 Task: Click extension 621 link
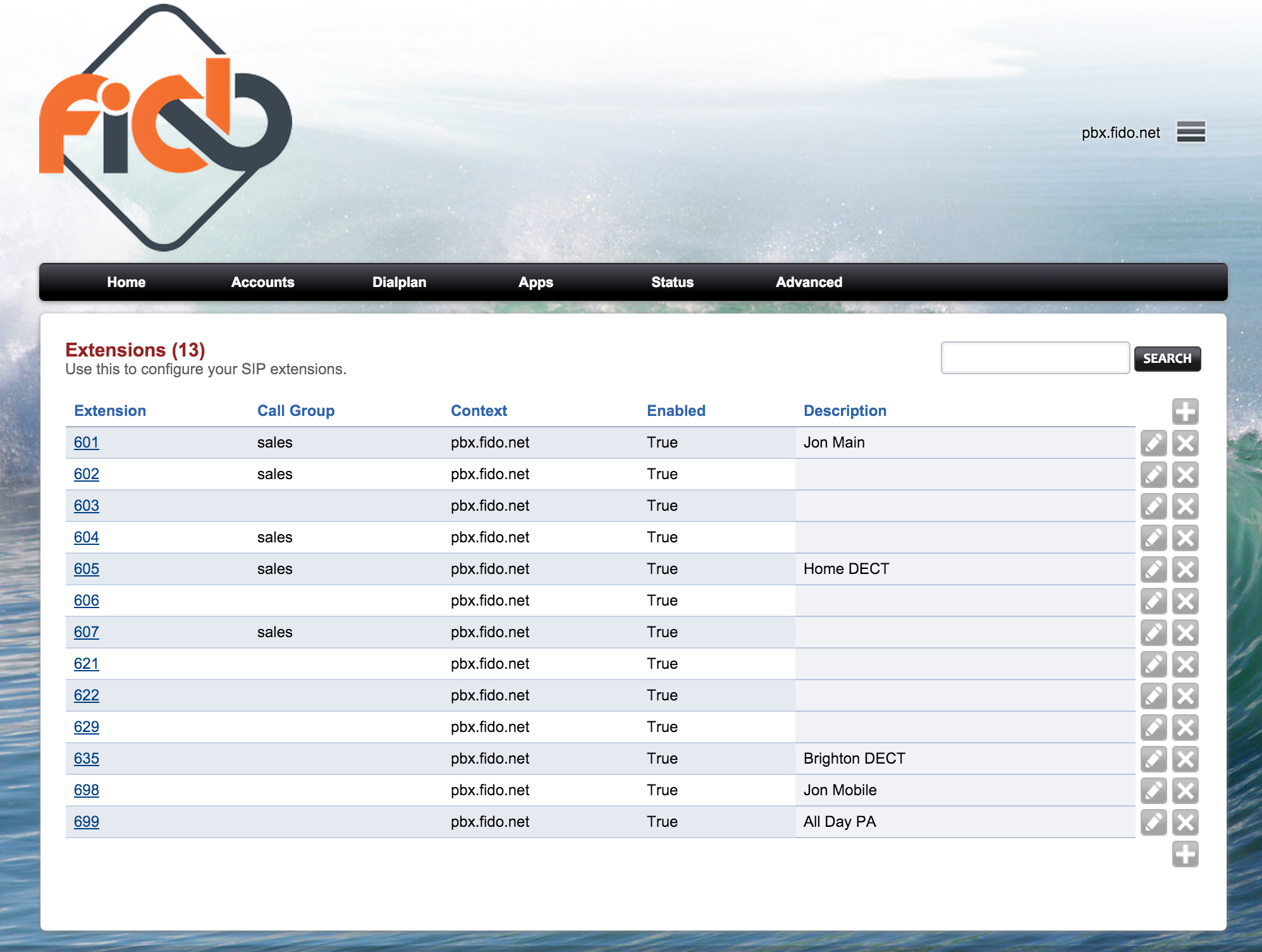(x=88, y=663)
